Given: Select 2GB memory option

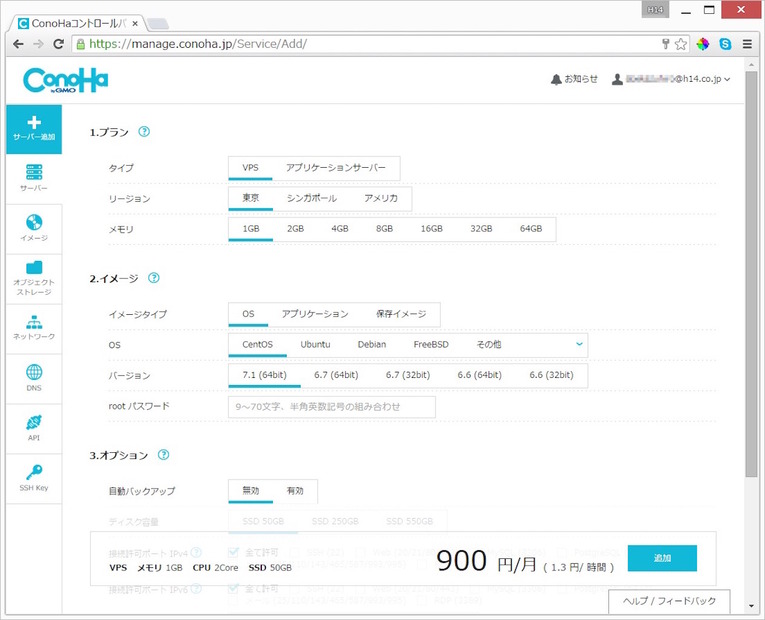Looking at the screenshot, I should click(x=295, y=229).
